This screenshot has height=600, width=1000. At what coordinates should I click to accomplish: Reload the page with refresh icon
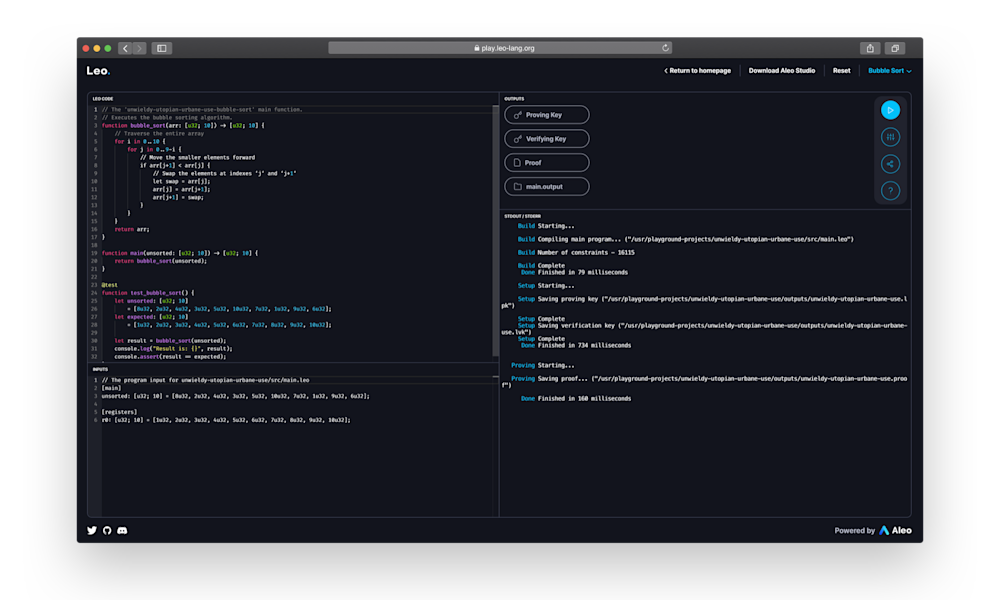pyautogui.click(x=665, y=48)
